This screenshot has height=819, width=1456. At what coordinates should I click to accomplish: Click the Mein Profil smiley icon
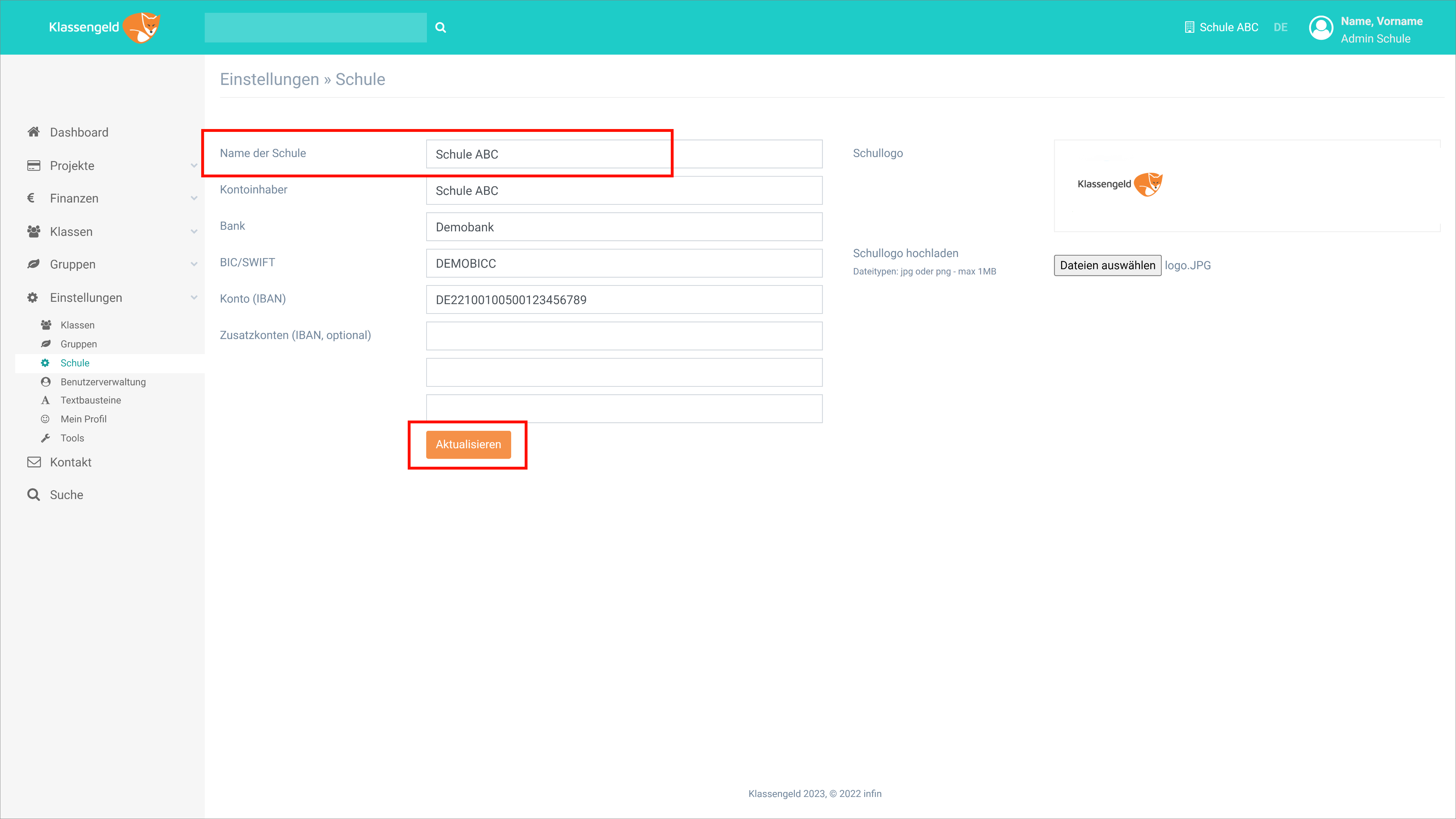(x=45, y=419)
